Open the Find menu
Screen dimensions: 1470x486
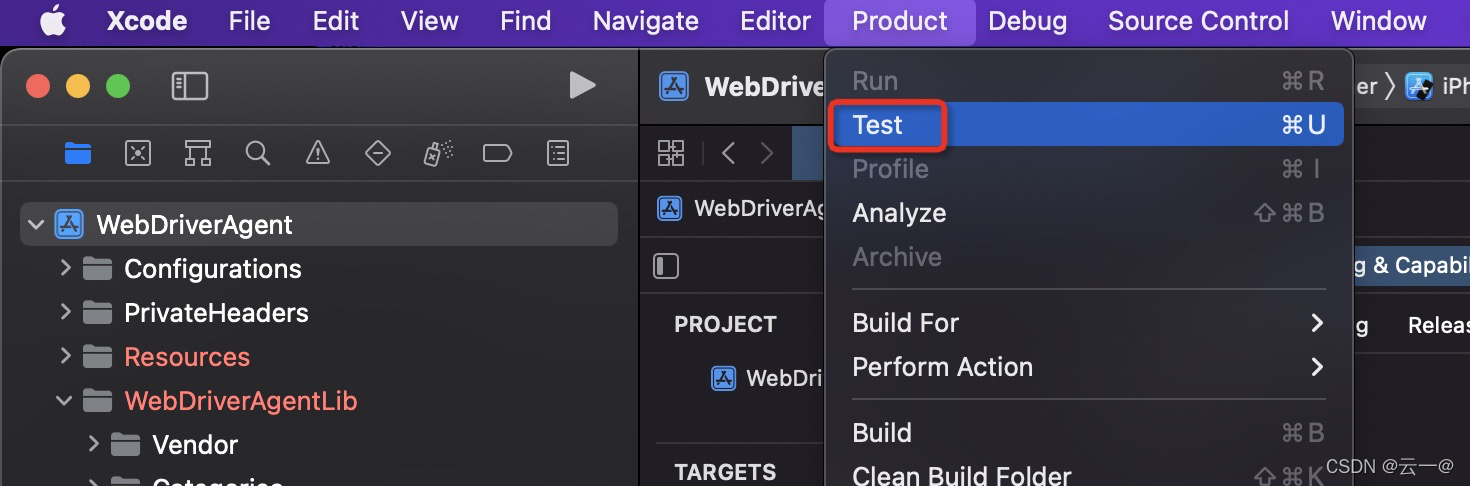[x=526, y=21]
